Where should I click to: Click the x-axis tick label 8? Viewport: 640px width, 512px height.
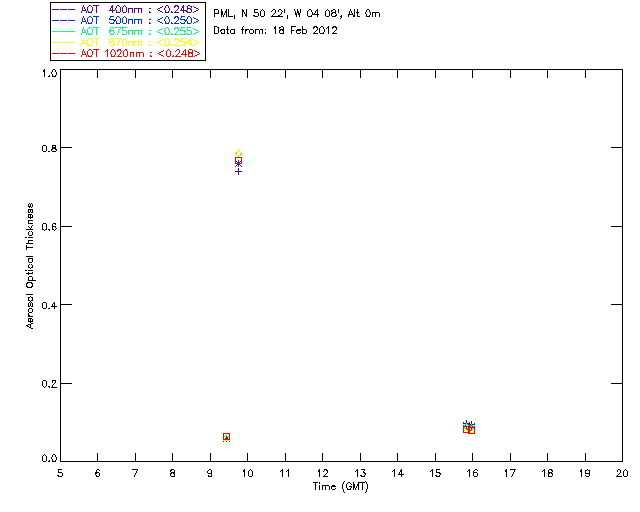(173, 474)
